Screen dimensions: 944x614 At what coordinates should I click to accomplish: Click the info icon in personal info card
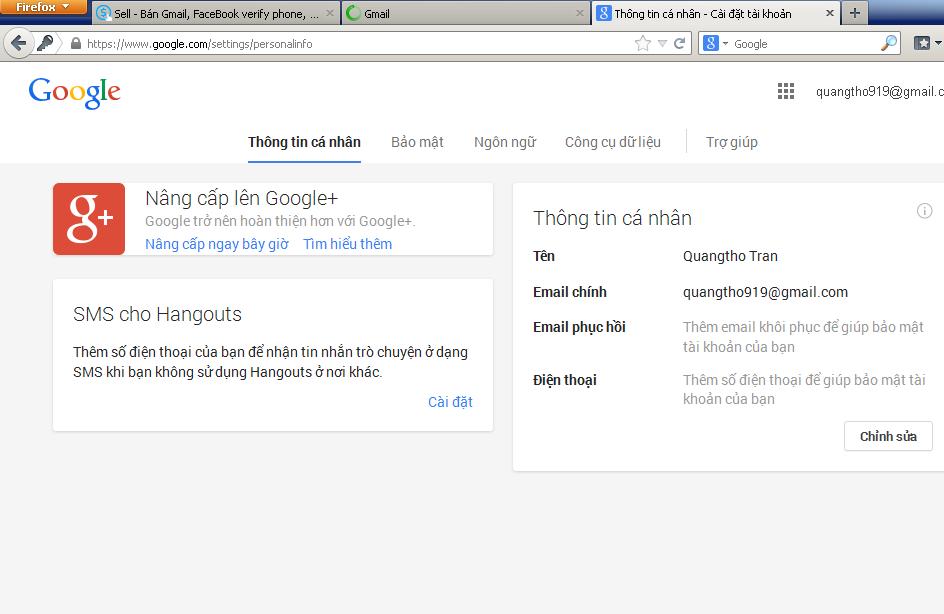pyautogui.click(x=924, y=211)
